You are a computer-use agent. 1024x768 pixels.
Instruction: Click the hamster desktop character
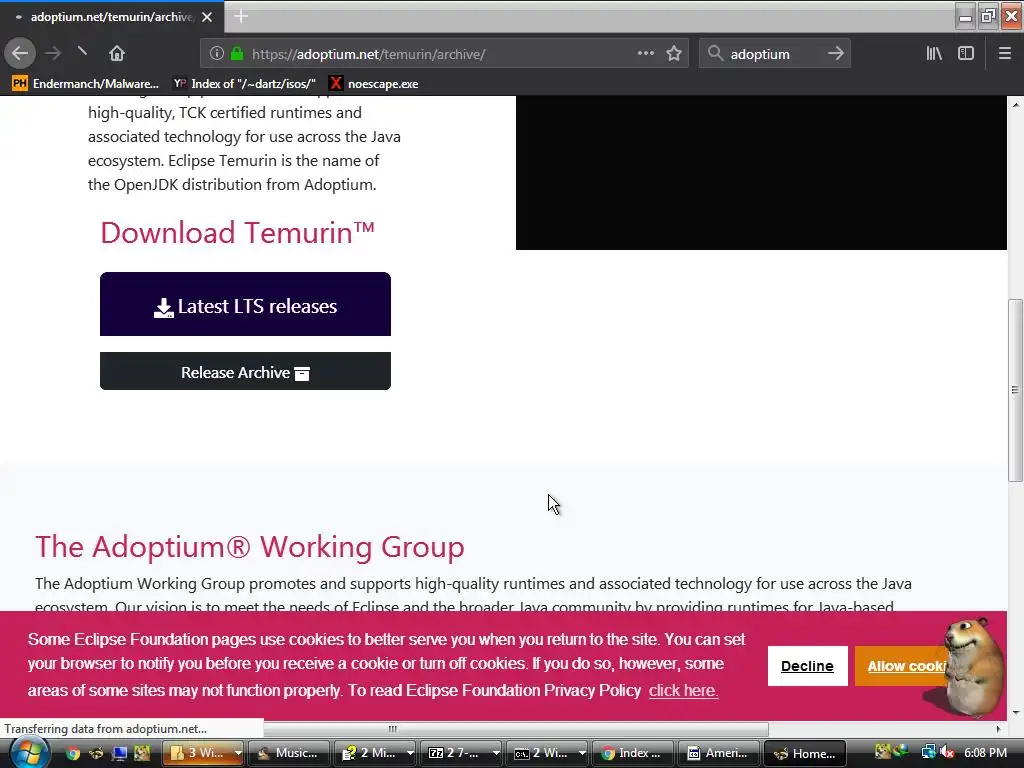(972, 666)
